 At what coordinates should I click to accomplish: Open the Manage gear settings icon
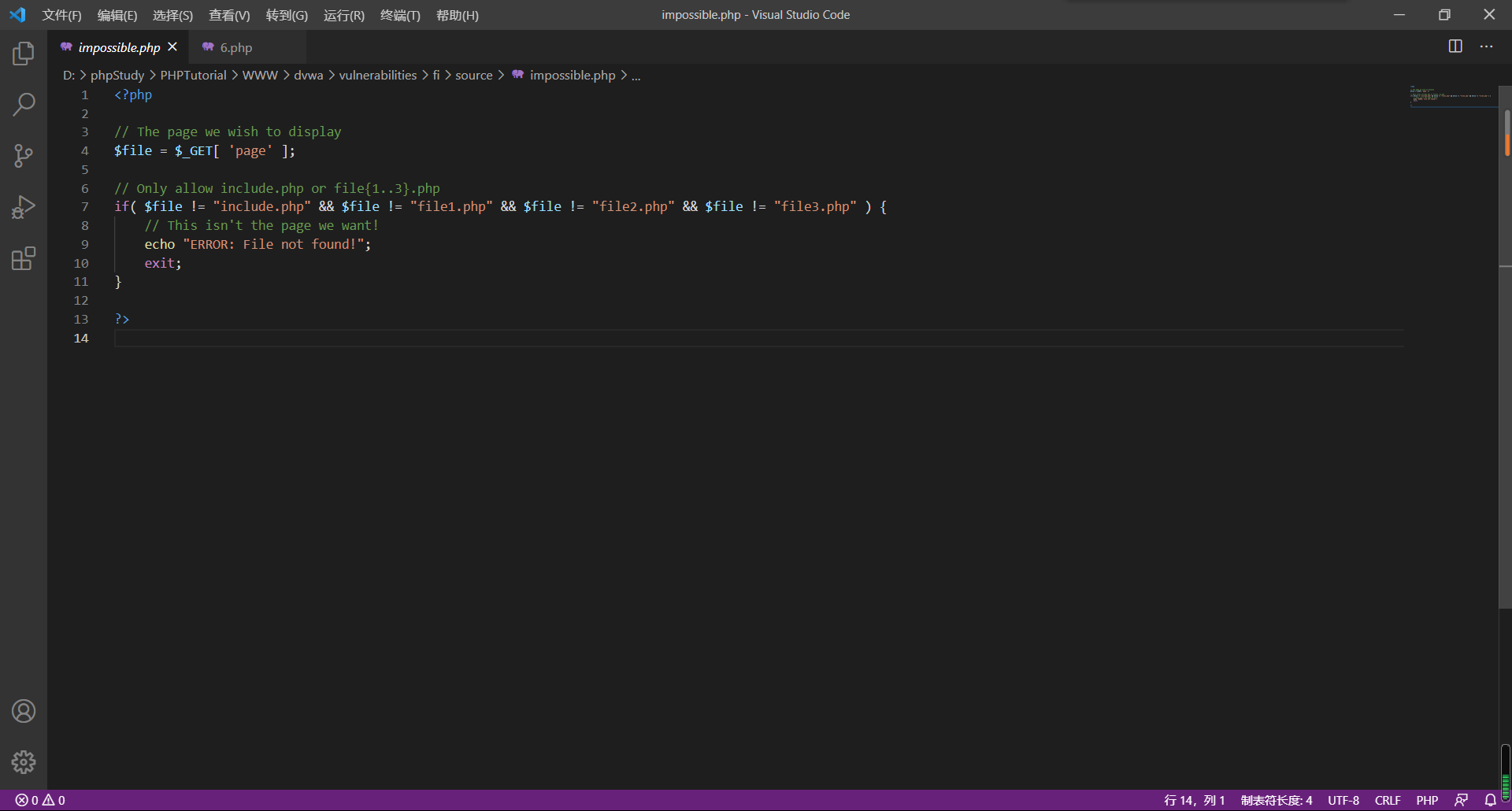click(x=24, y=761)
